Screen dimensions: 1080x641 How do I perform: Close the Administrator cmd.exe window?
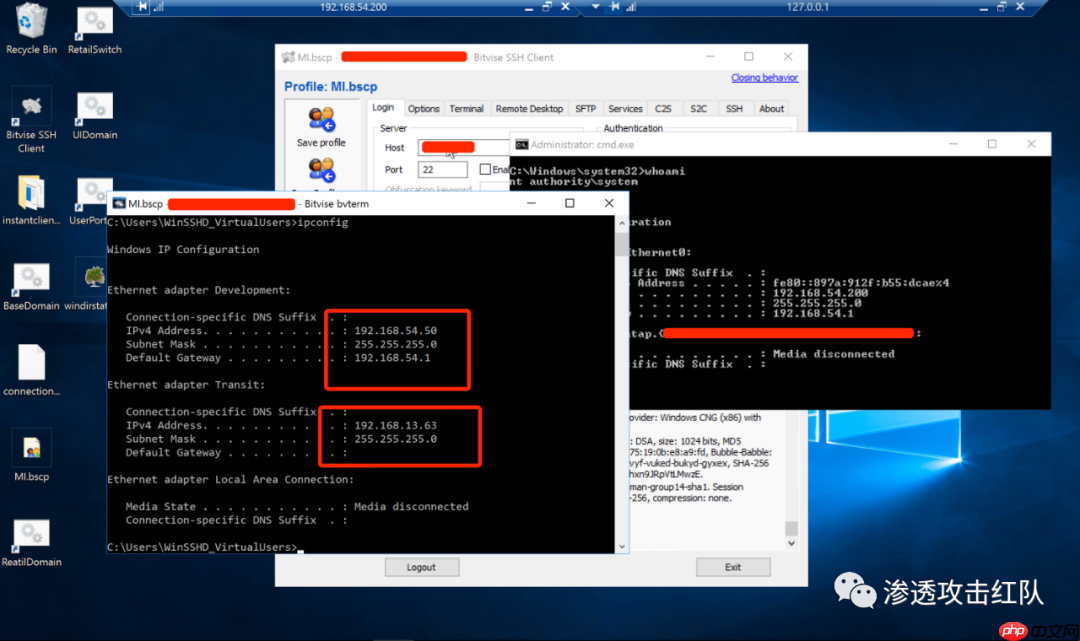click(x=1031, y=144)
